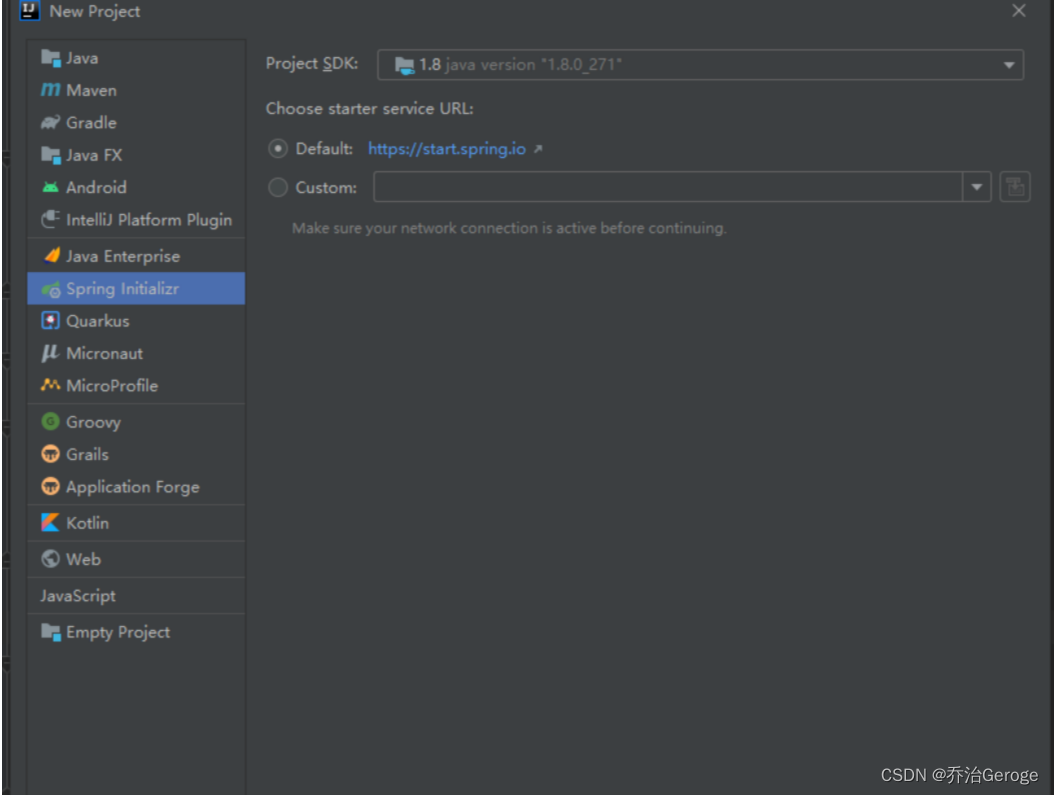Click the IntelliJ Platform Plugin icon

pos(50,219)
